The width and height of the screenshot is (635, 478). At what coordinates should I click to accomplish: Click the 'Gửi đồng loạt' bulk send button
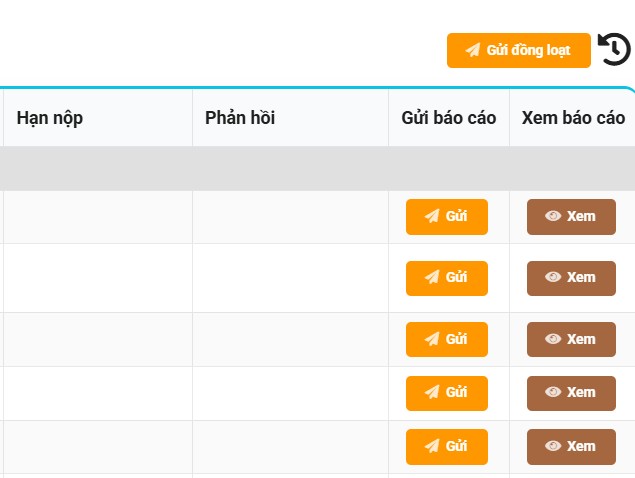pyautogui.click(x=518, y=50)
